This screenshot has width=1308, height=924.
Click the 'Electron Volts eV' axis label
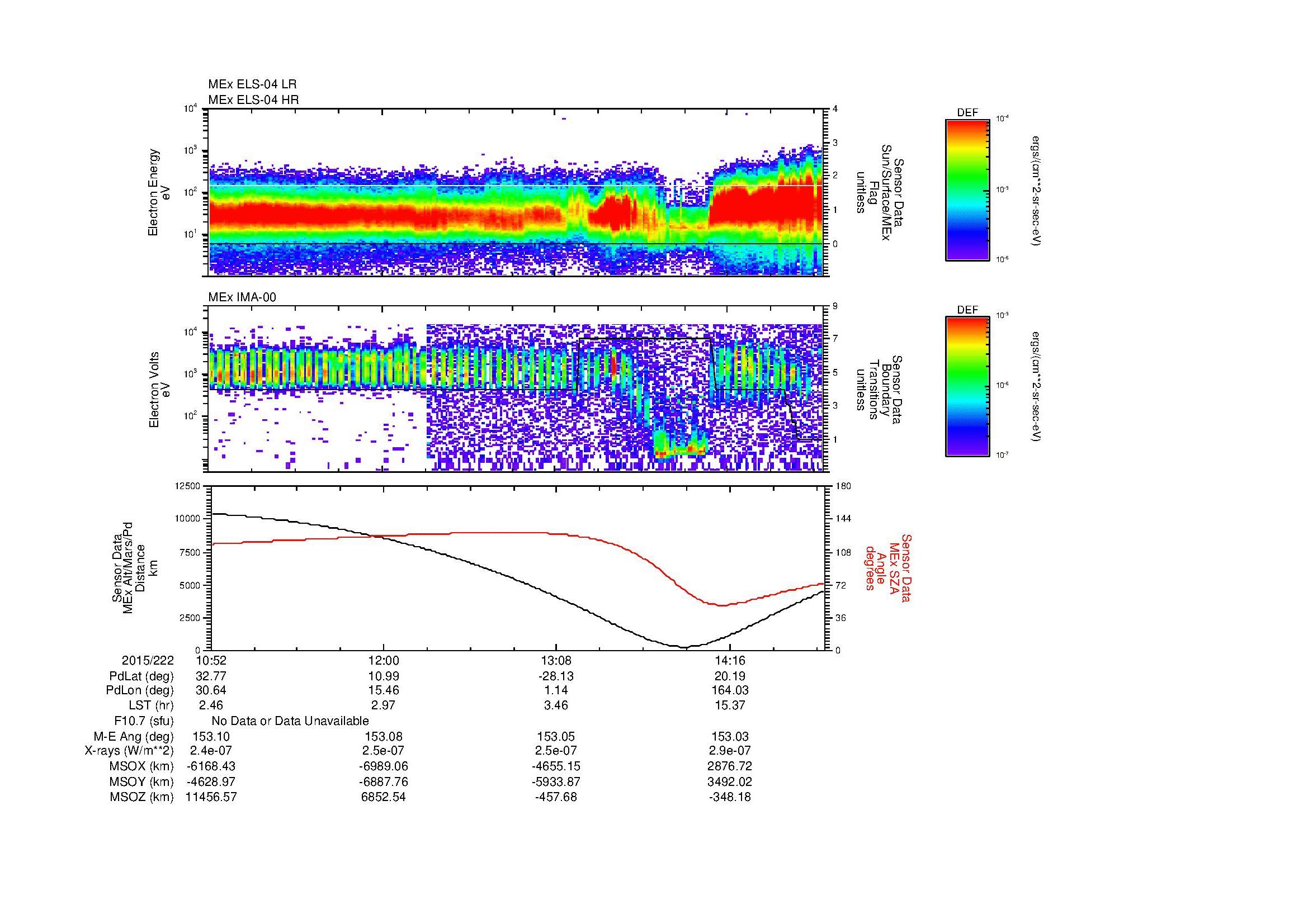159,390
